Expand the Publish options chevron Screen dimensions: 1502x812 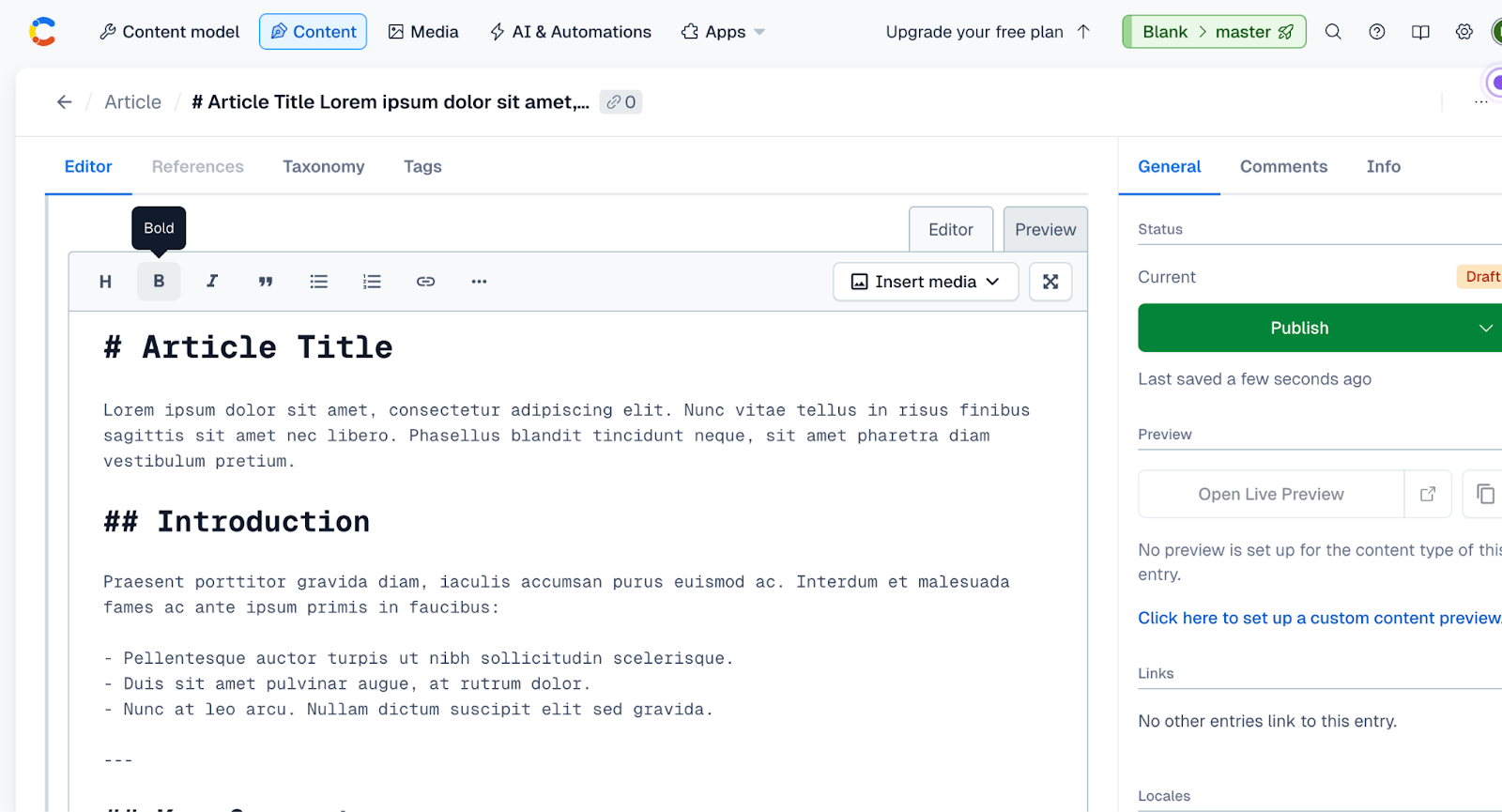tap(1485, 328)
